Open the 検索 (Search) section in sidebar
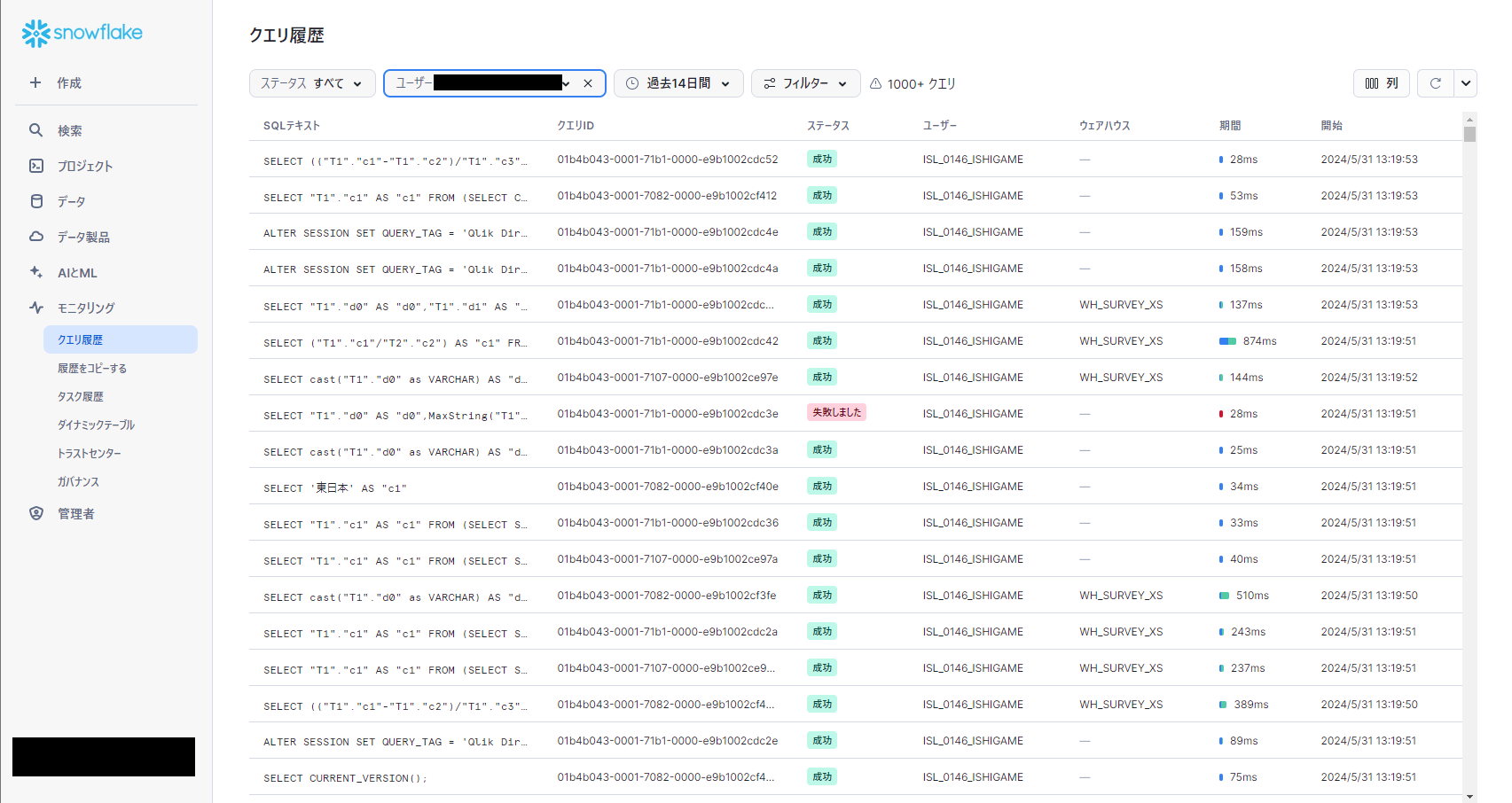The height and width of the screenshot is (803, 1512). point(68,129)
